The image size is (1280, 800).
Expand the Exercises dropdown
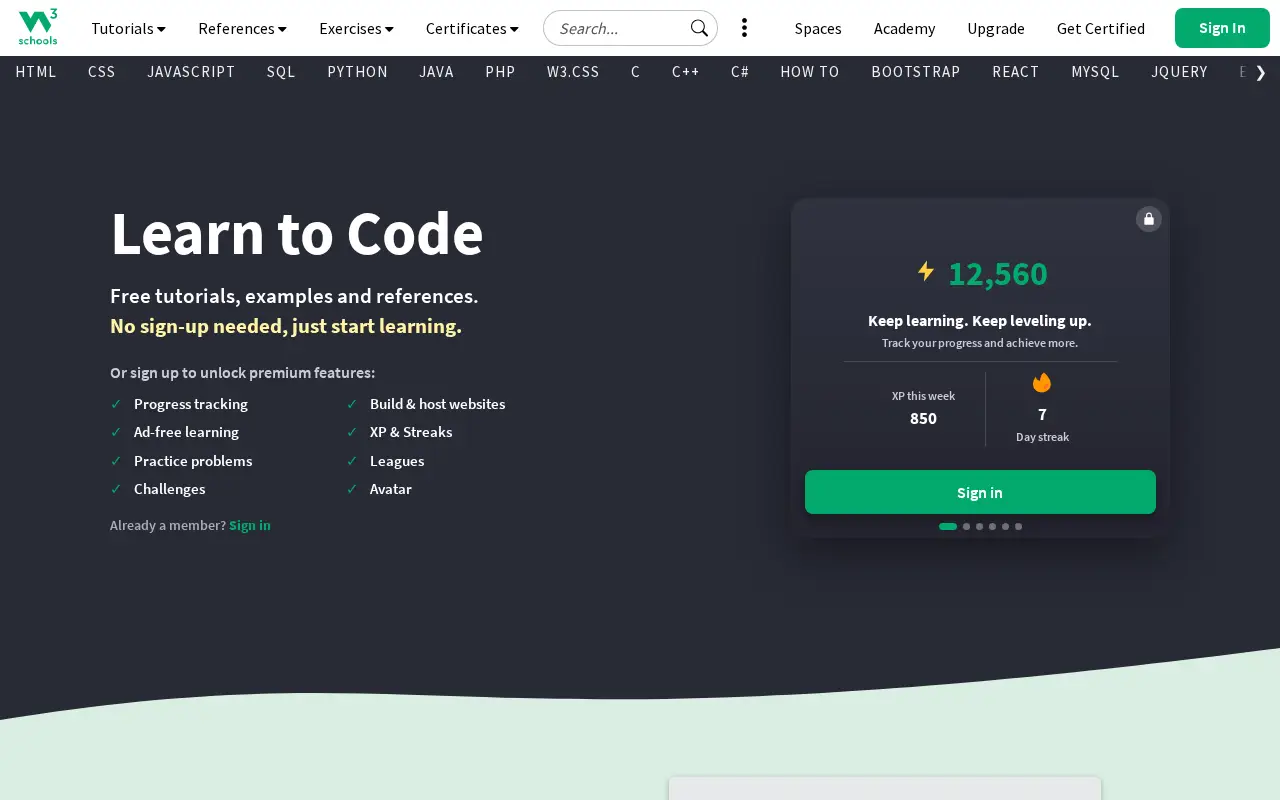[x=356, y=28]
